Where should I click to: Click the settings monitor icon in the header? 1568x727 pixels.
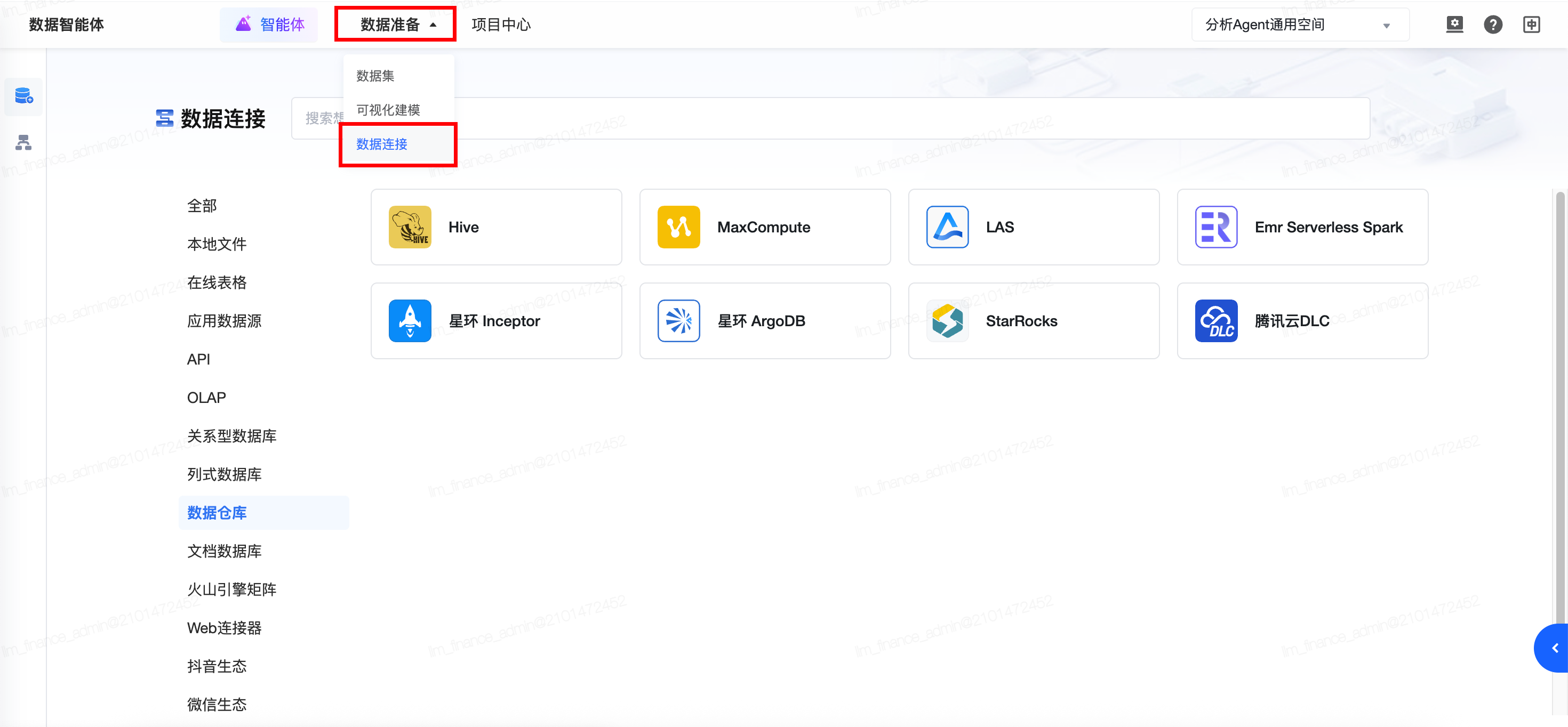pyautogui.click(x=1454, y=25)
